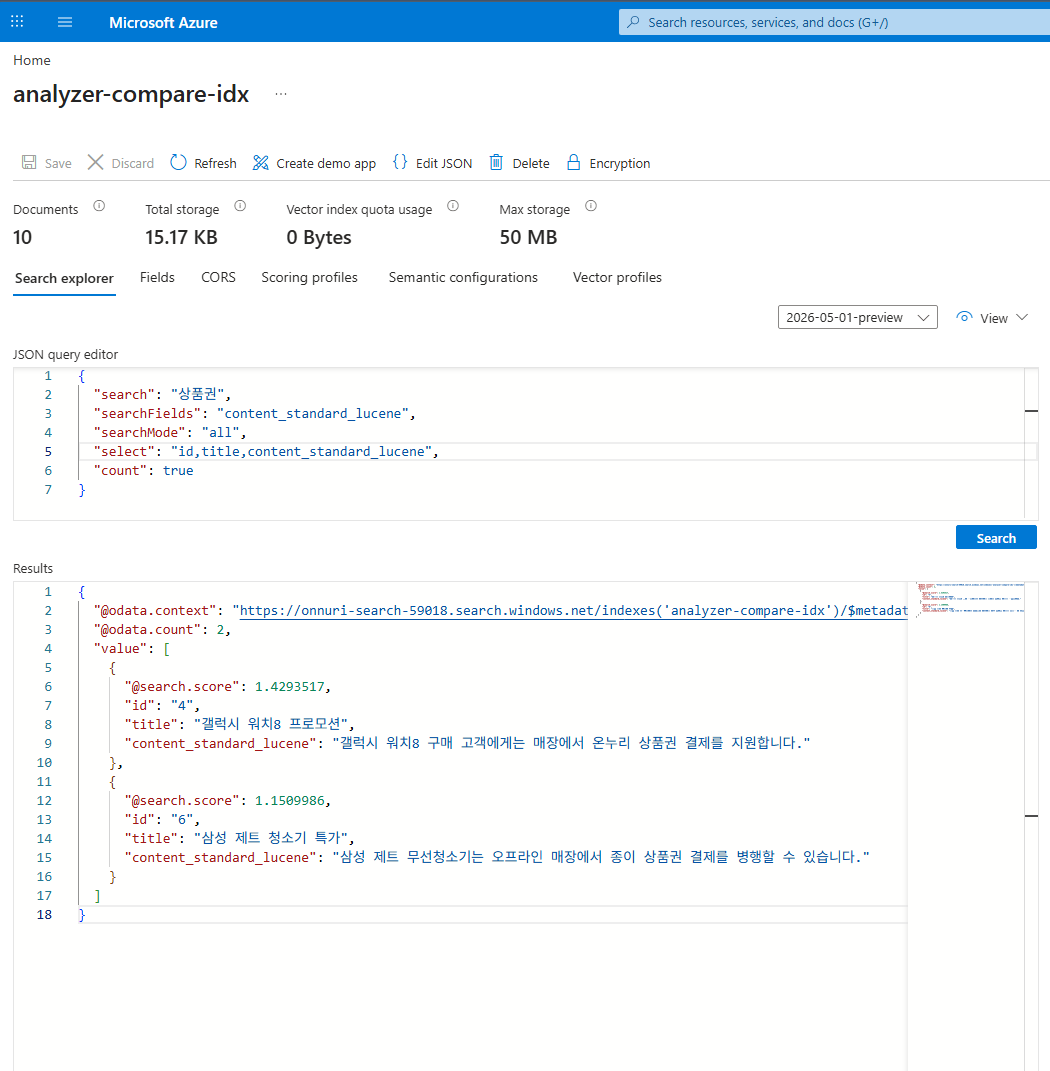Click the Edit JSON braces icon
Image resolution: width=1050 pixels, height=1071 pixels.
pyautogui.click(x=400, y=163)
